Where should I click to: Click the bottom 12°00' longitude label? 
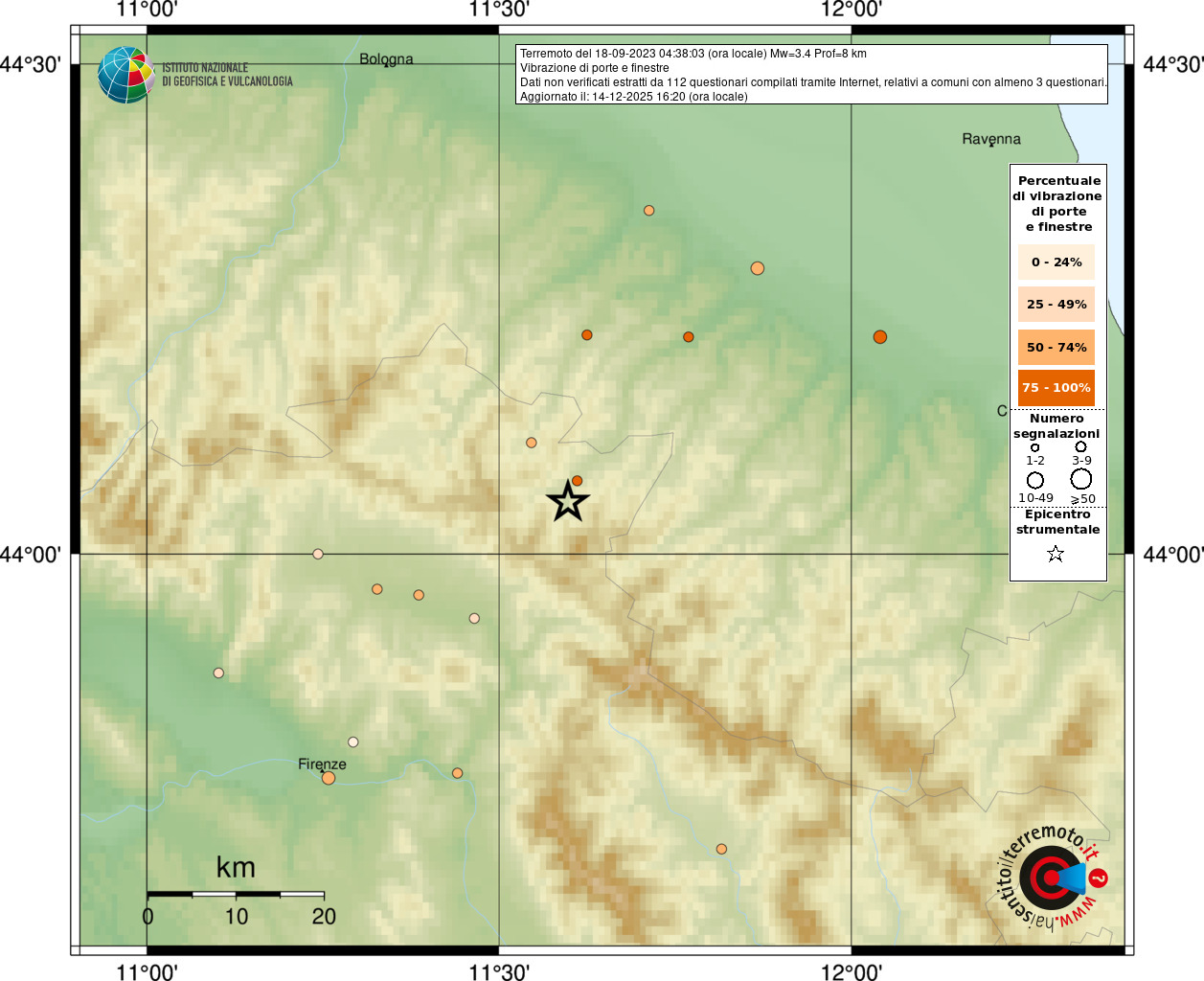tap(852, 972)
